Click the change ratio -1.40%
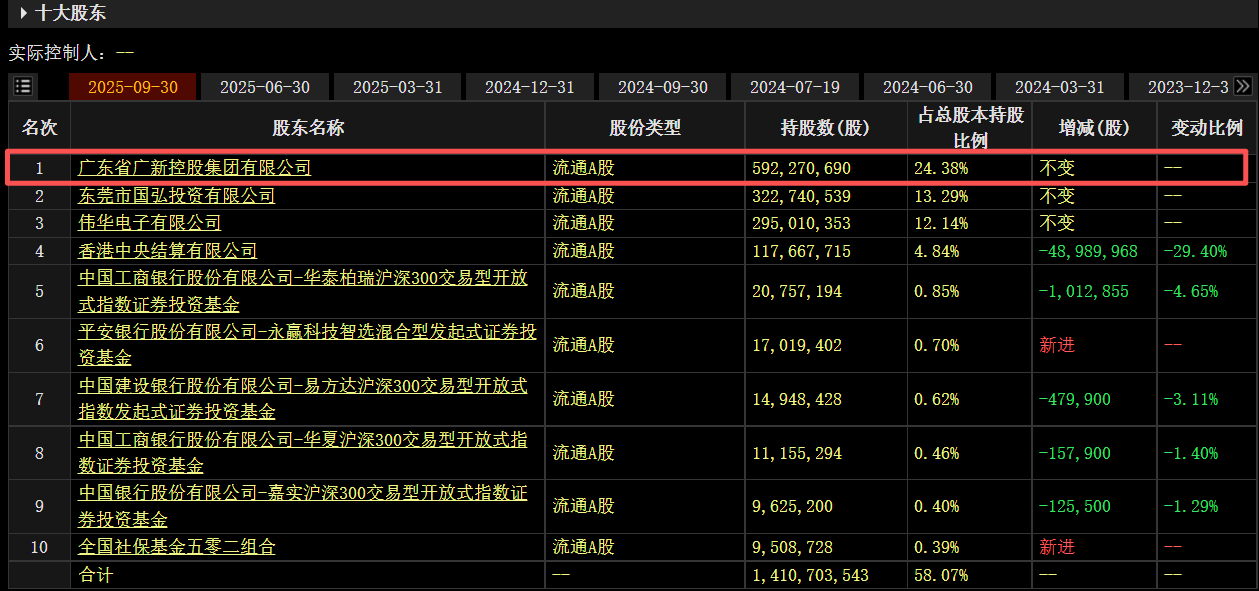Screen dimensions: 1259x591 [1191, 453]
